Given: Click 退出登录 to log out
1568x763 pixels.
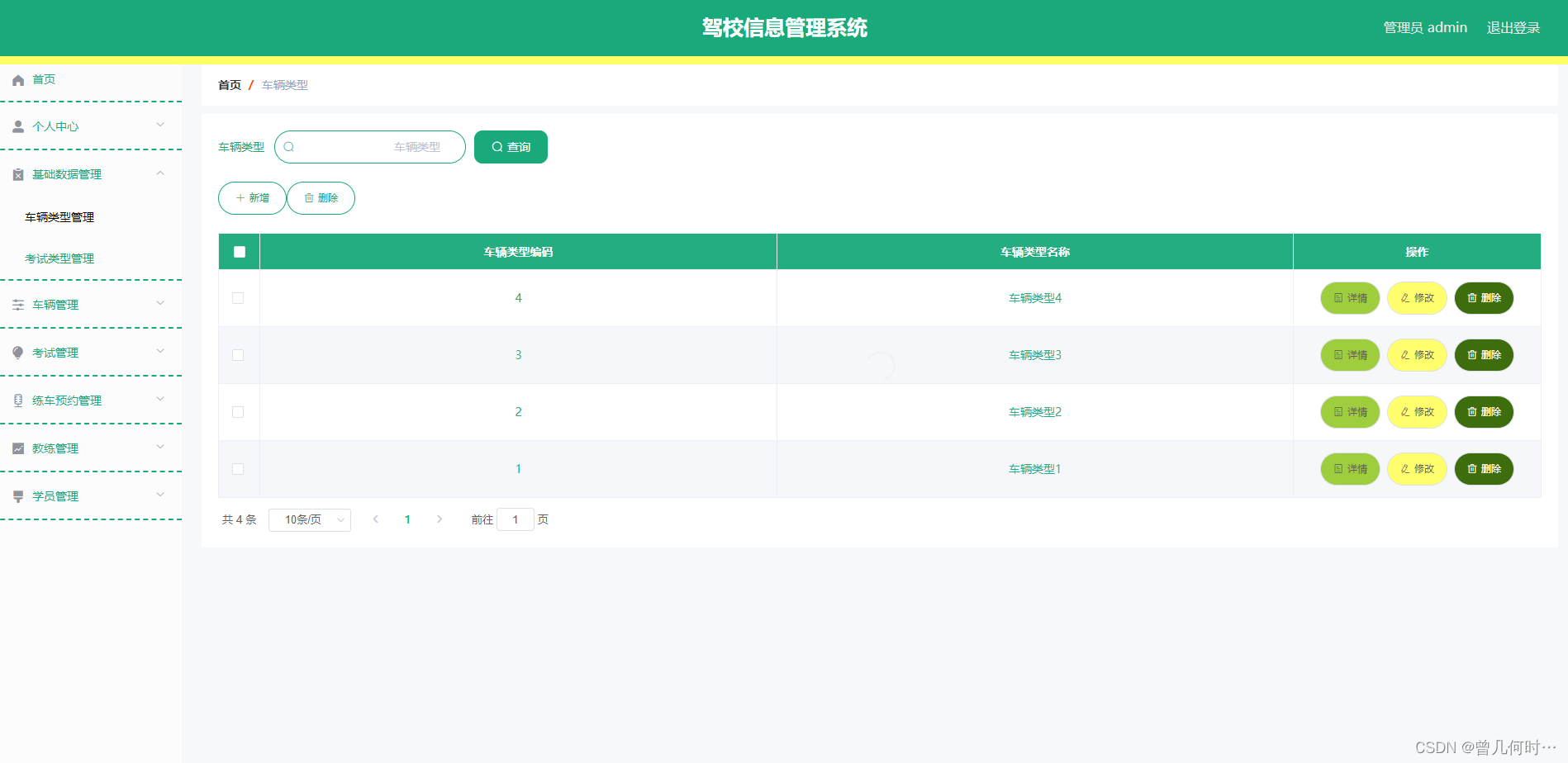Looking at the screenshot, I should pos(1513,28).
